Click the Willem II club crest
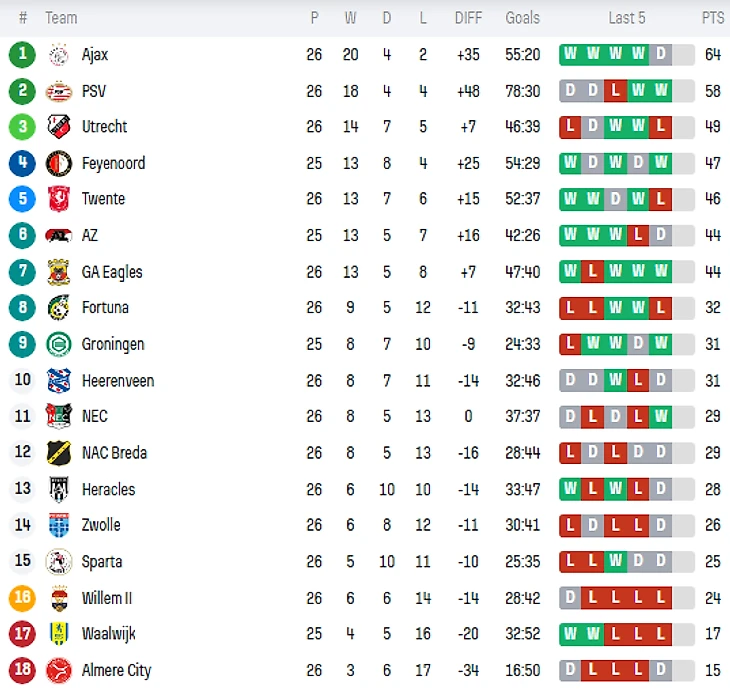The width and height of the screenshot is (730, 695). (x=59, y=598)
